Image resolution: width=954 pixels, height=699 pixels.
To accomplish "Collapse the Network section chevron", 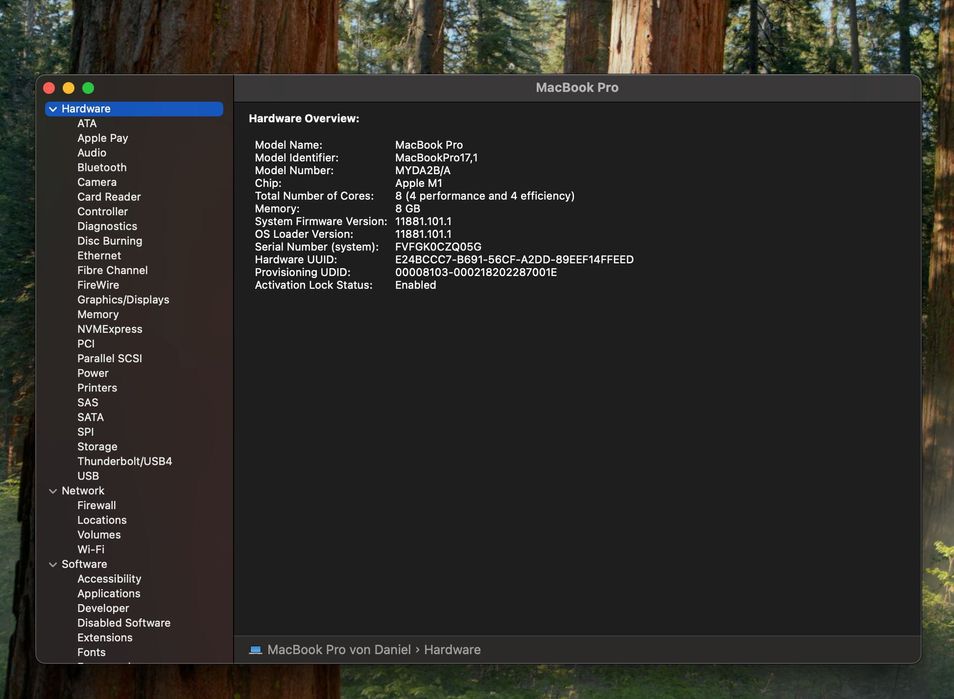I will [53, 491].
